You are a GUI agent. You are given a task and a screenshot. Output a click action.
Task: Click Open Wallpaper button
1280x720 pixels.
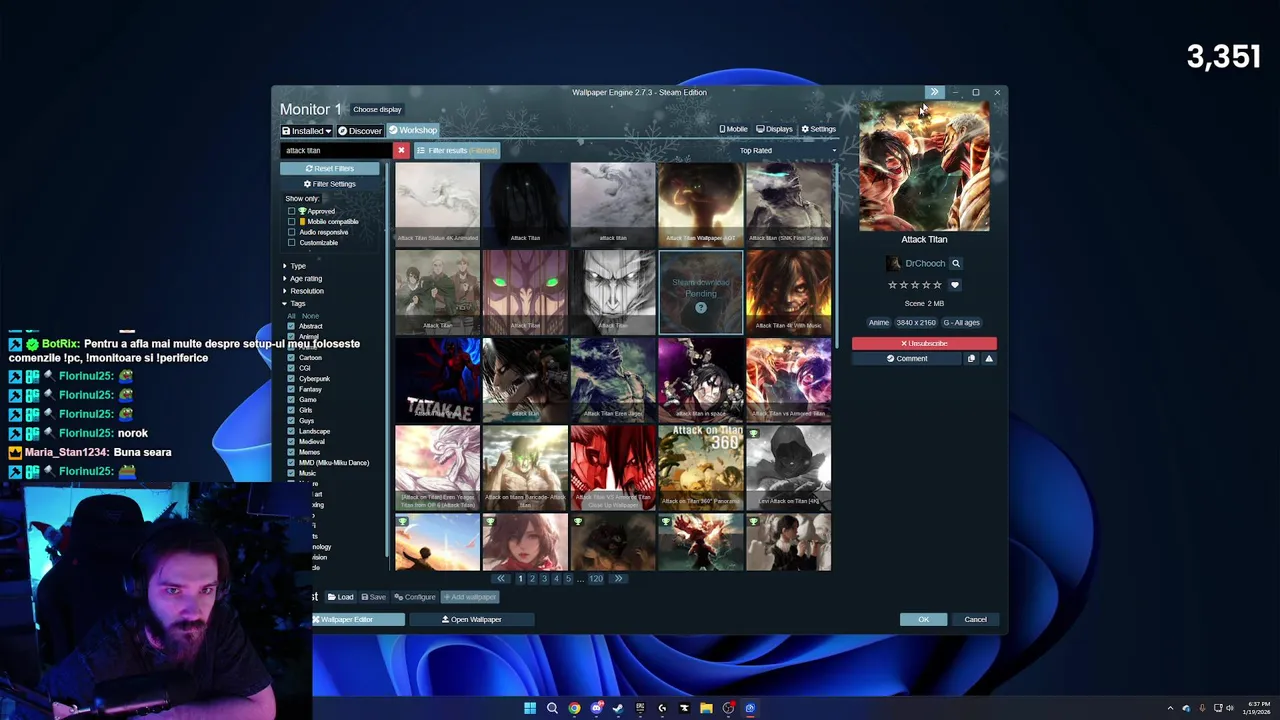[x=471, y=619]
